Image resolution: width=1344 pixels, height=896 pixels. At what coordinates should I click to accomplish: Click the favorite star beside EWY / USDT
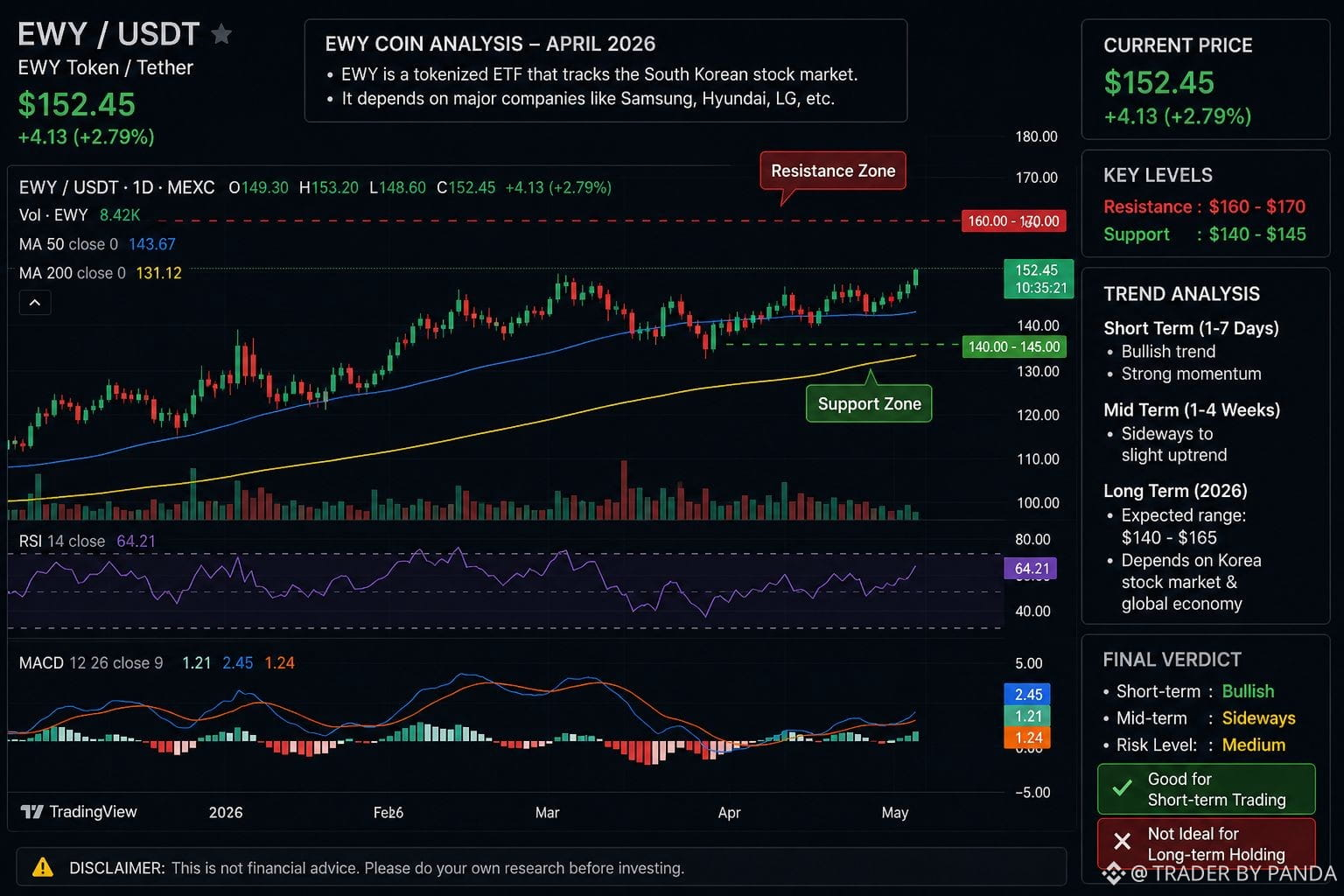tap(222, 34)
